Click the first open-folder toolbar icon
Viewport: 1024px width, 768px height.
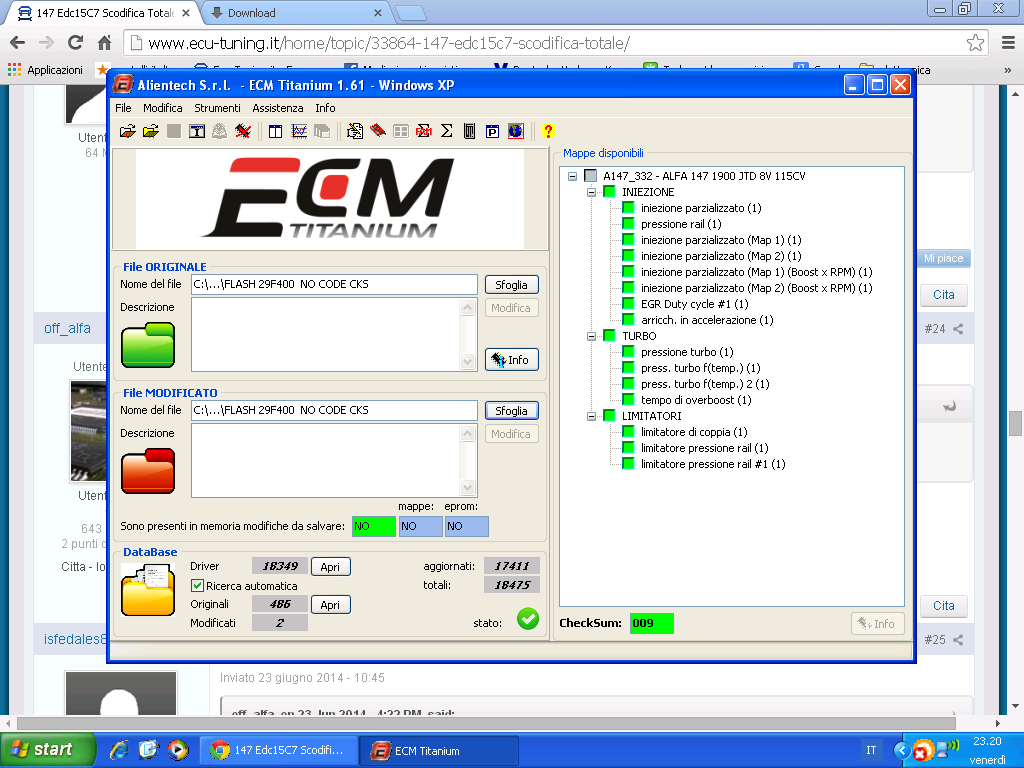click(127, 131)
